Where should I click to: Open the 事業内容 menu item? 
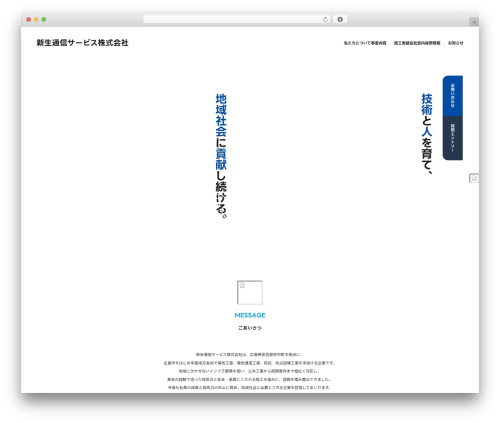378,43
